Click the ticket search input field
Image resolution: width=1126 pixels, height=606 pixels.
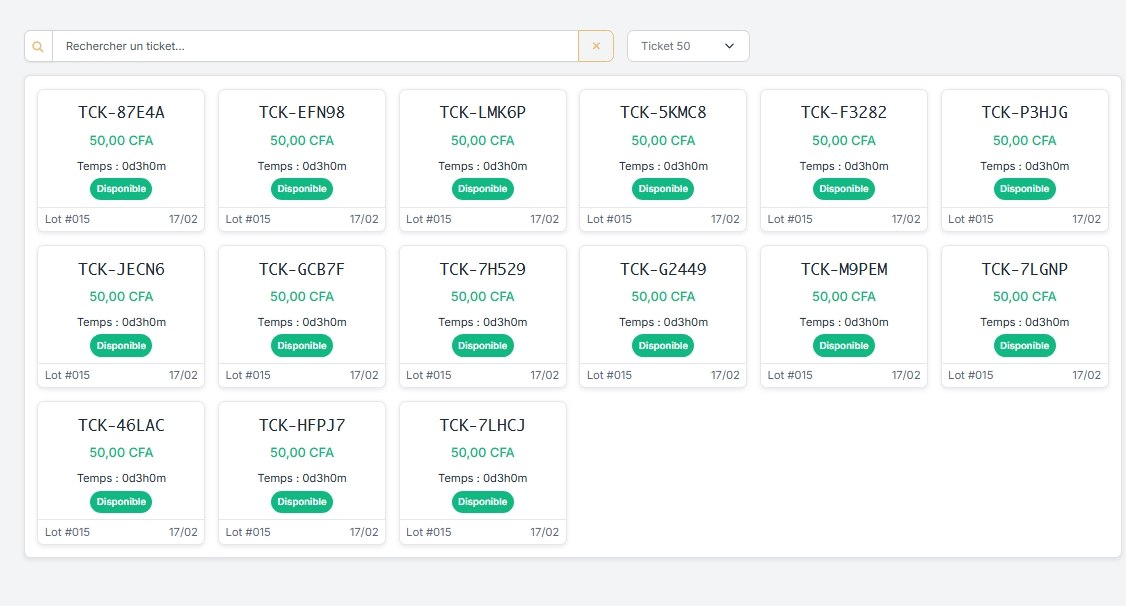coord(315,46)
